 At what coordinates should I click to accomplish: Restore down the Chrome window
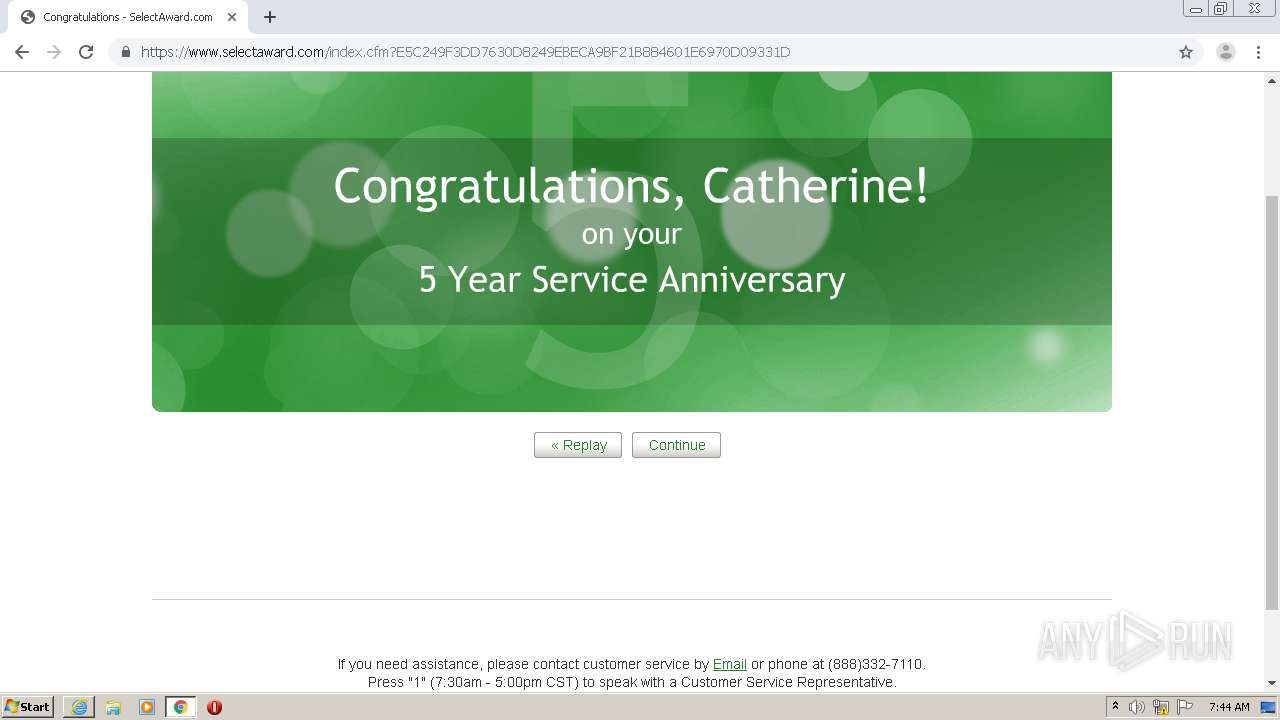click(1221, 8)
